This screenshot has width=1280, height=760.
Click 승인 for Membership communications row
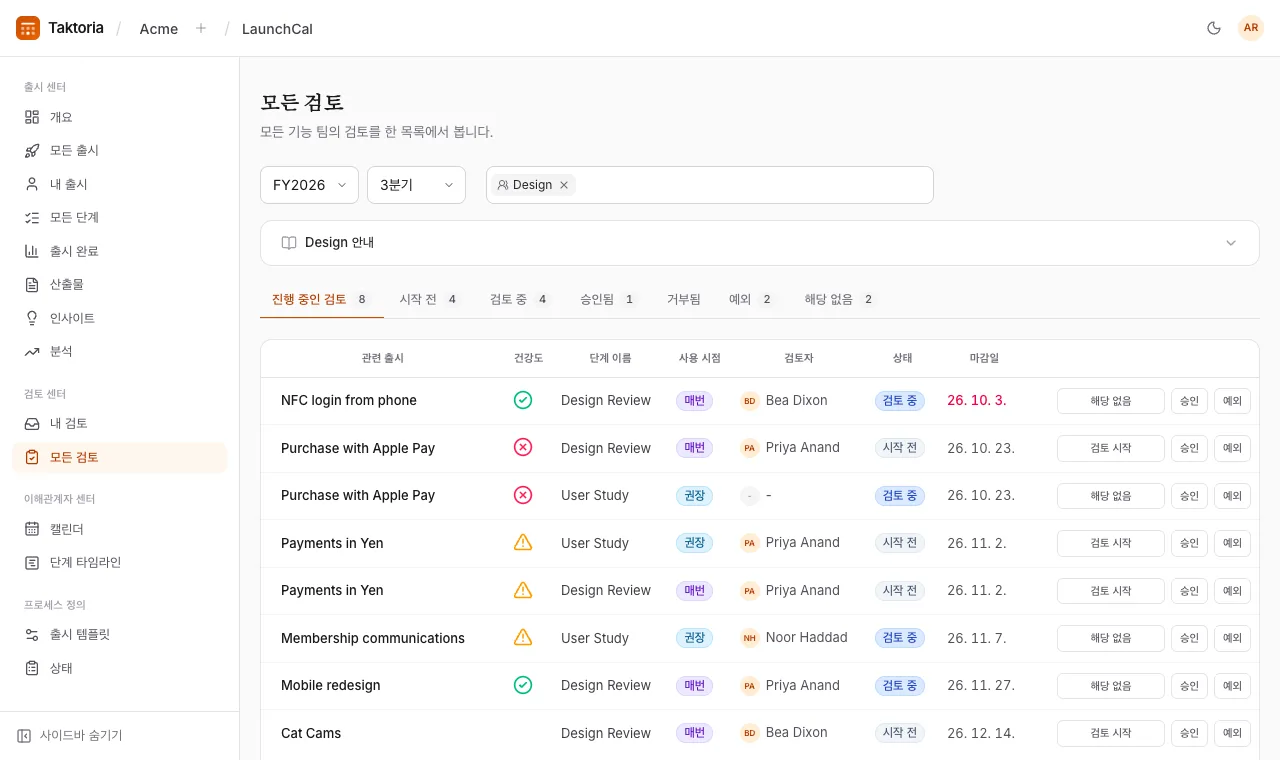coord(1189,638)
